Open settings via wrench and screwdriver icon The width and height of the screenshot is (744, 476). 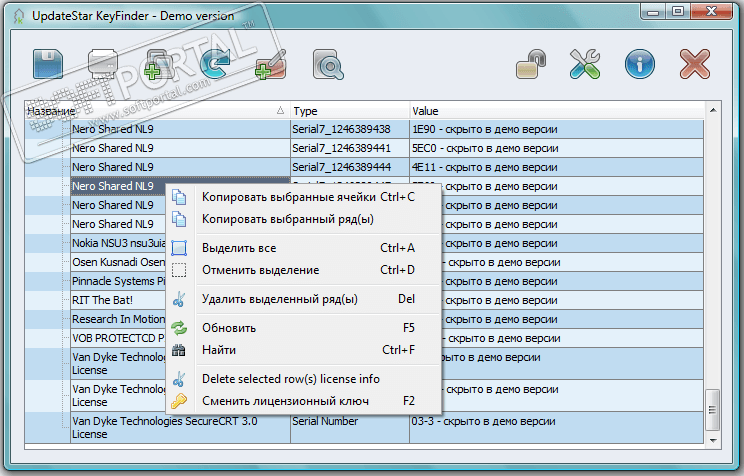tap(585, 66)
